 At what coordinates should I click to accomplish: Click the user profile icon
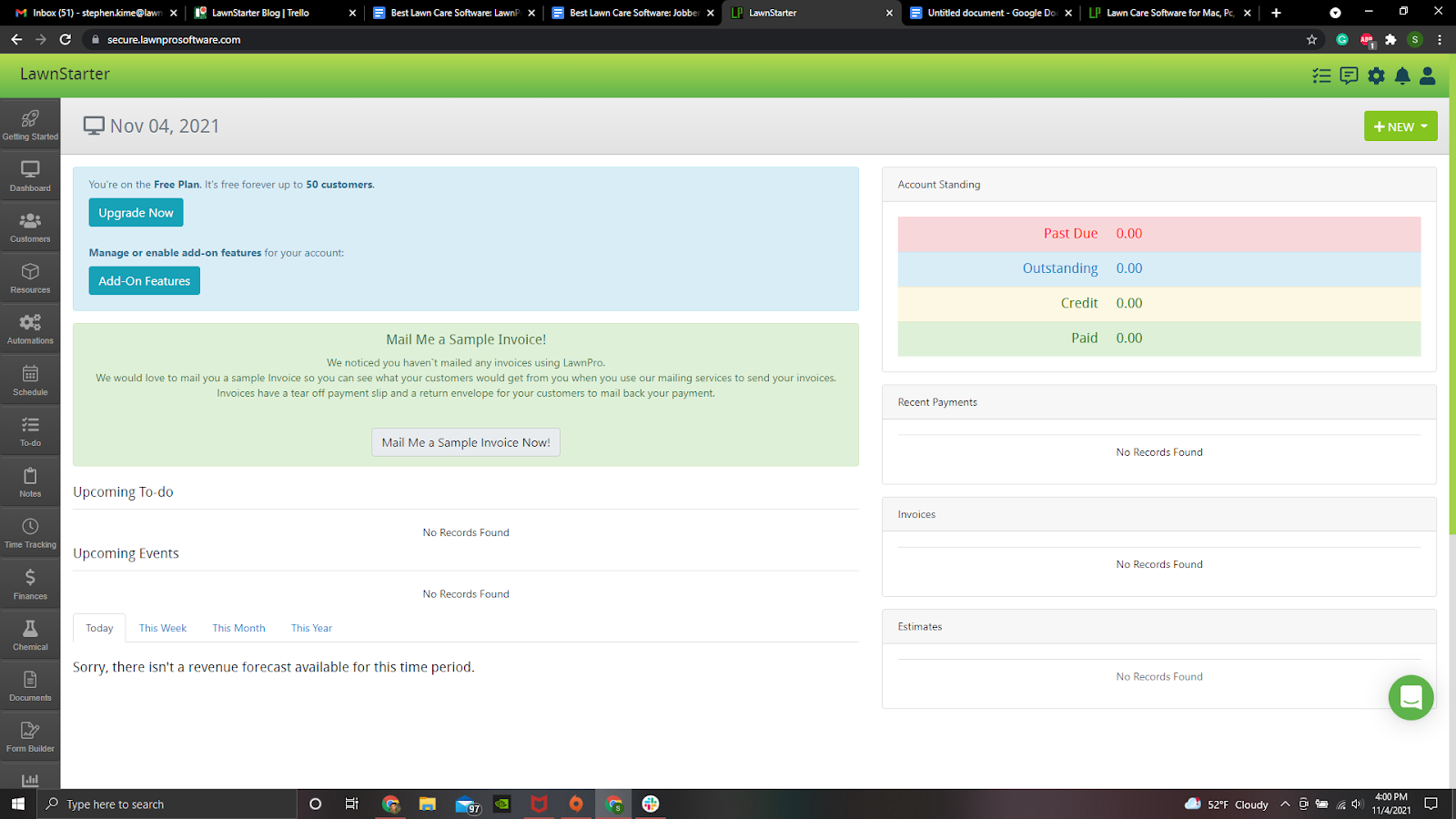(x=1427, y=76)
